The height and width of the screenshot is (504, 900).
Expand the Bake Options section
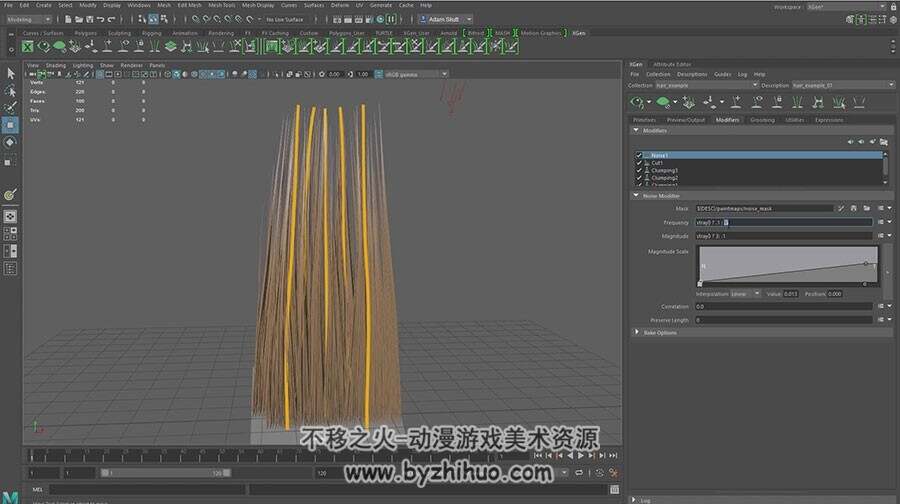636,332
